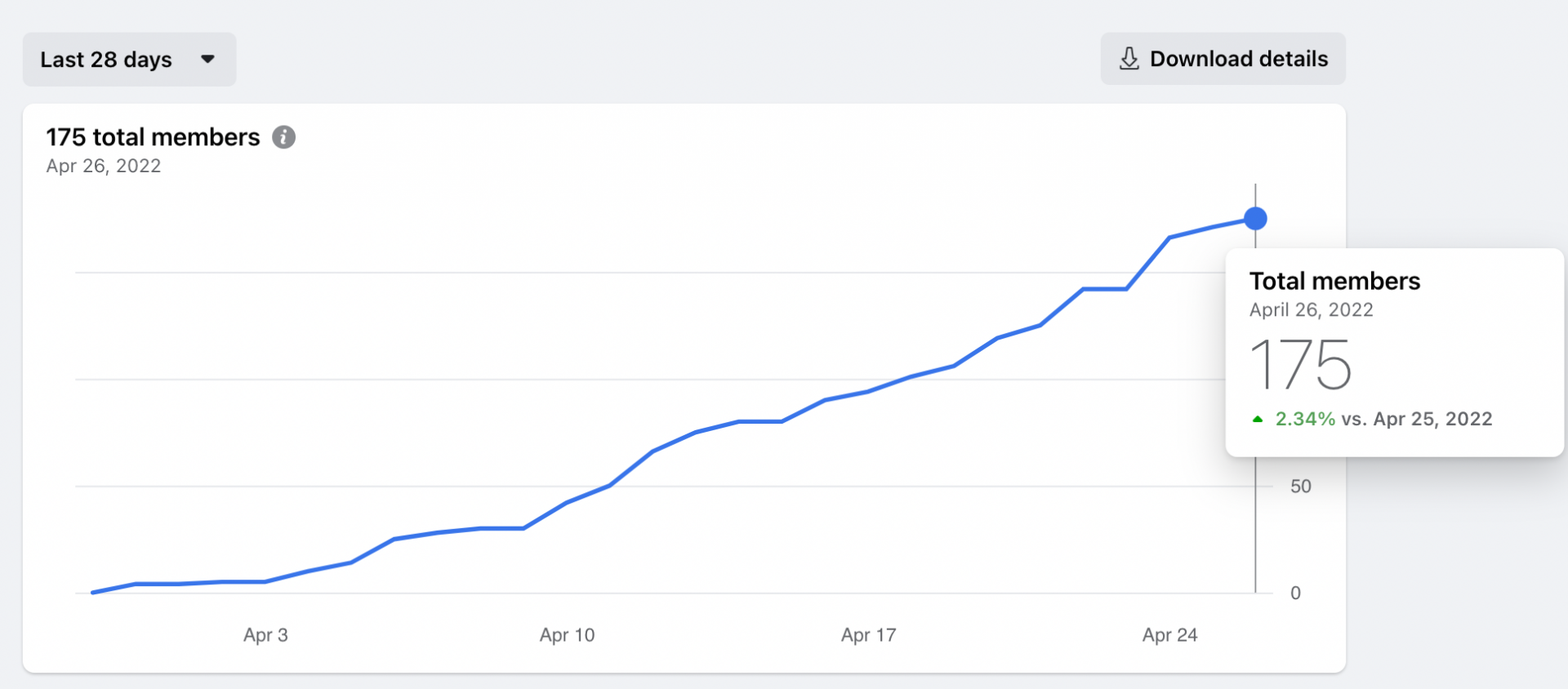Select the Apr 10 axis label
1568x689 pixels.
point(567,635)
